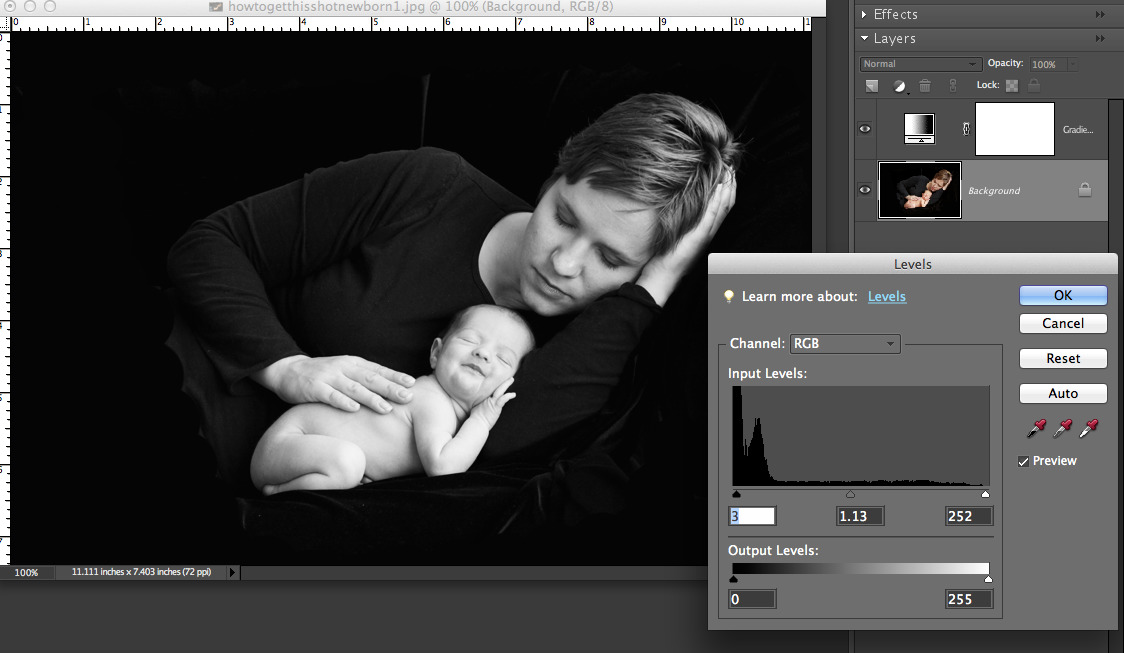
Task: Click the lock all padlock icon
Action: (x=1035, y=87)
